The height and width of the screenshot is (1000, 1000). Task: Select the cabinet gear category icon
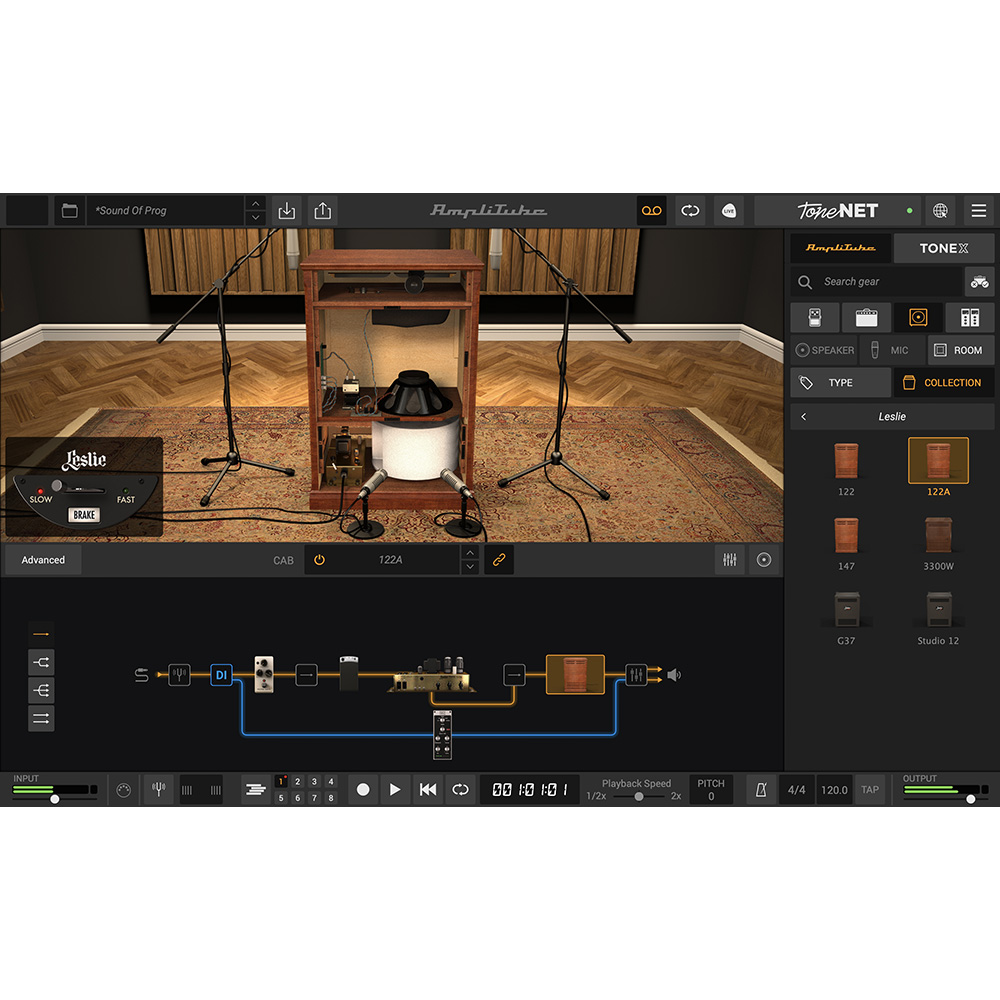(x=918, y=317)
